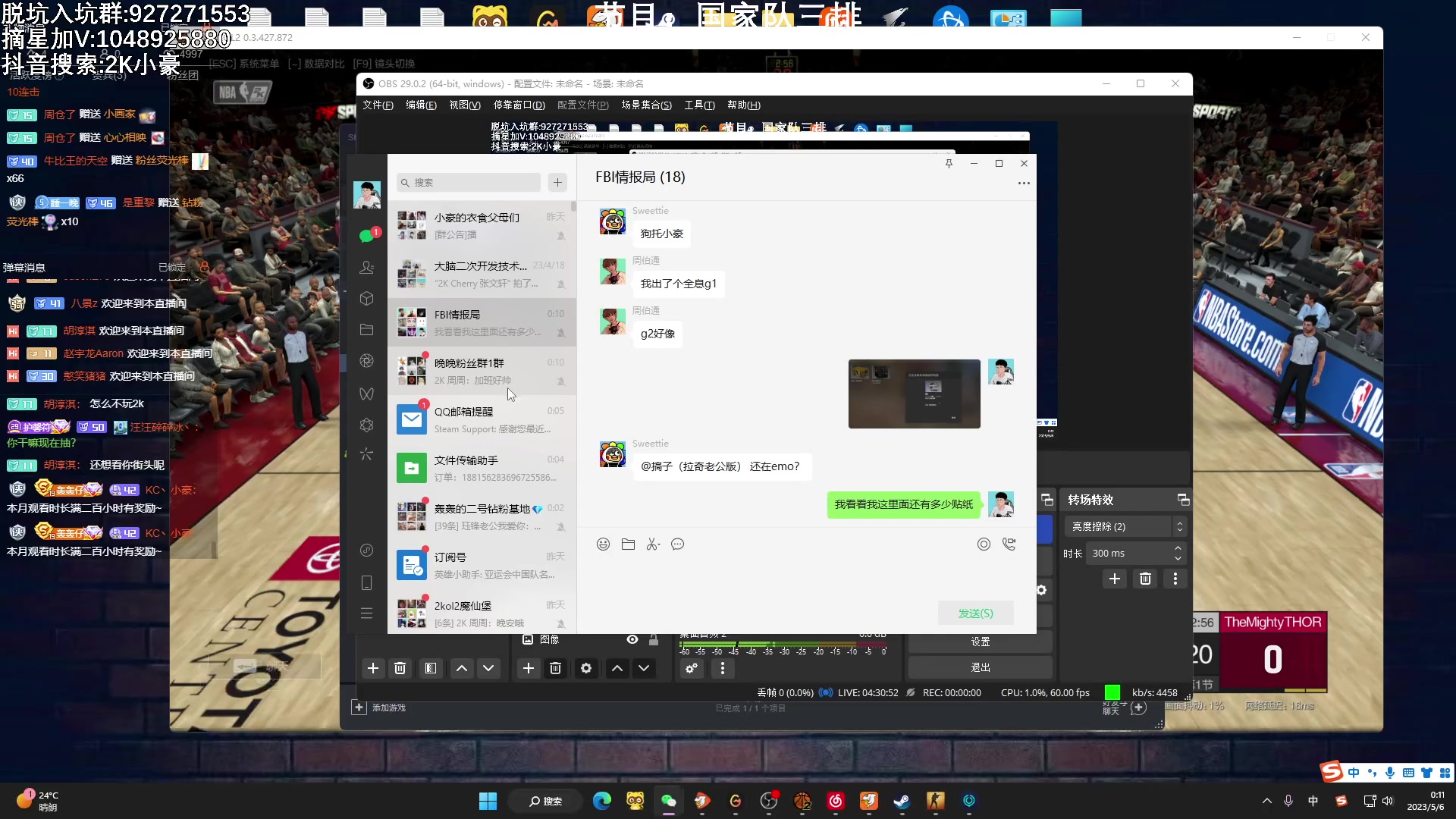1456x819 pixels.
Task: Open source properties gear in OBS
Action: click(586, 668)
